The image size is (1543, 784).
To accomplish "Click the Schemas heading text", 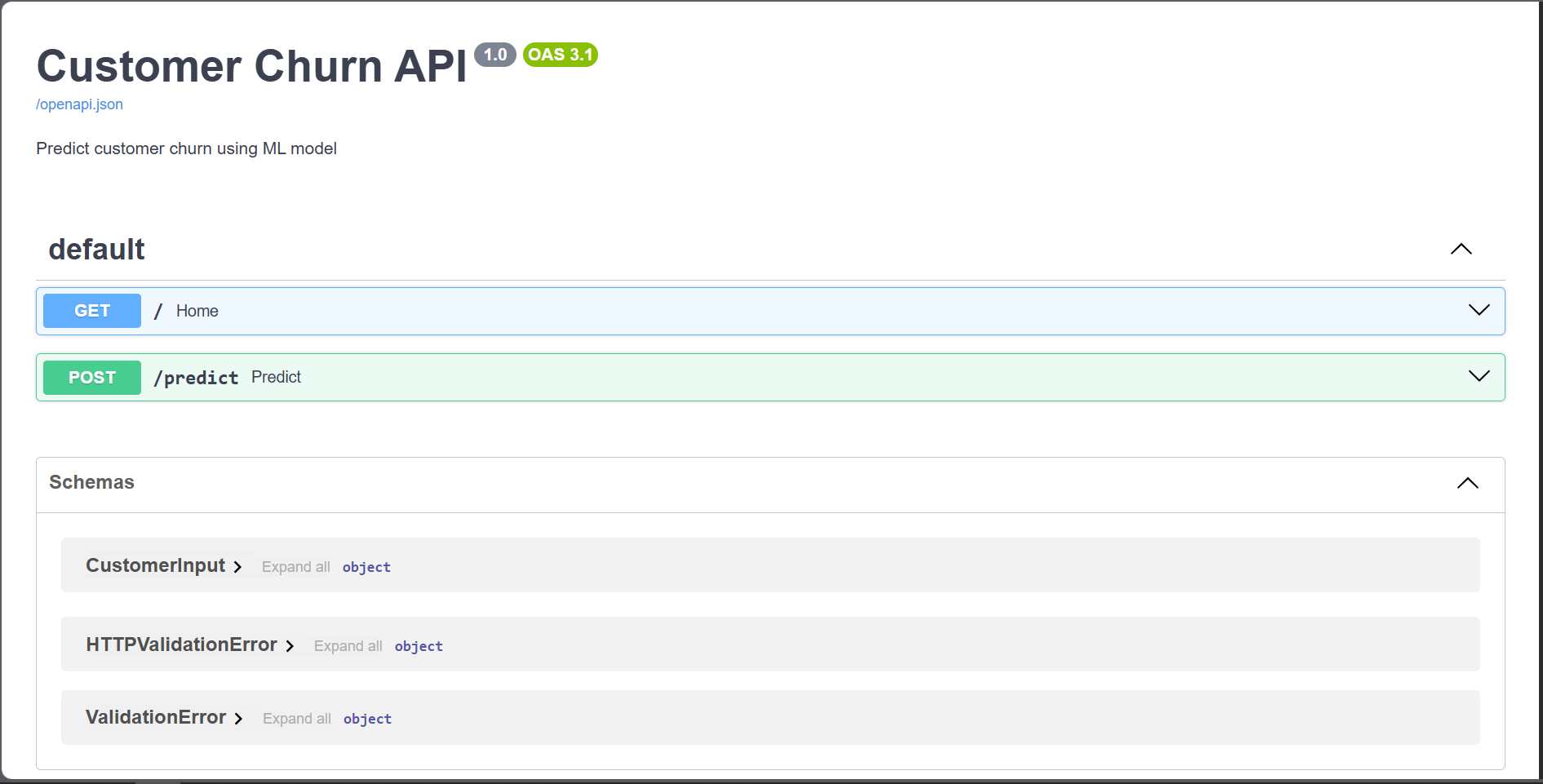I will pyautogui.click(x=91, y=482).
